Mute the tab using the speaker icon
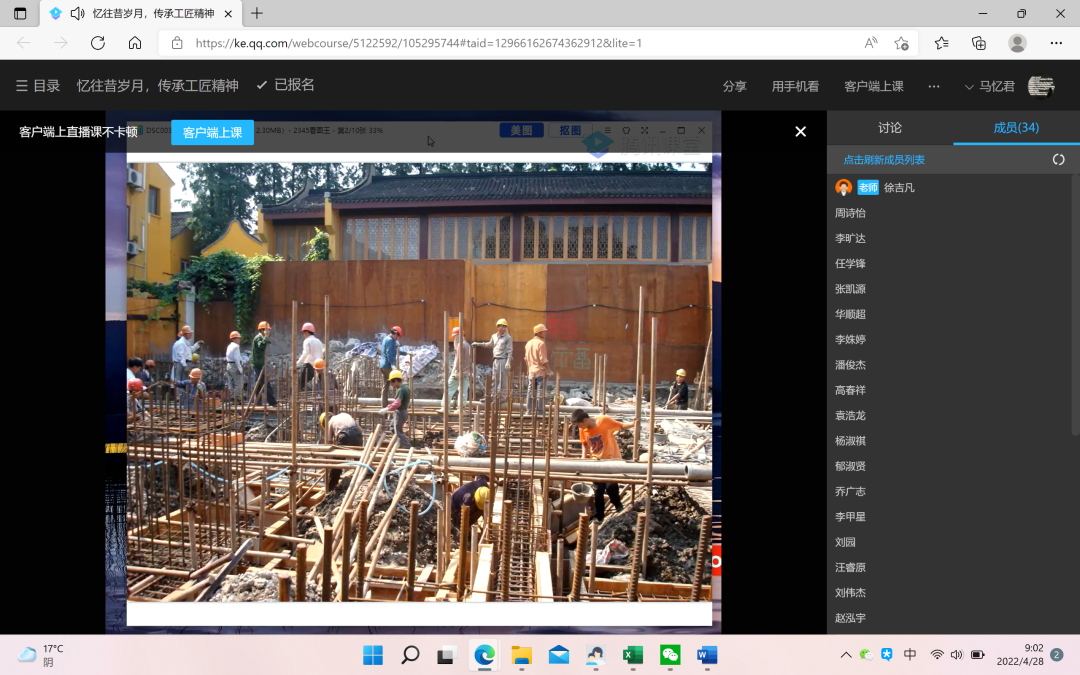Screen dimensions: 1080x675 click(77, 13)
